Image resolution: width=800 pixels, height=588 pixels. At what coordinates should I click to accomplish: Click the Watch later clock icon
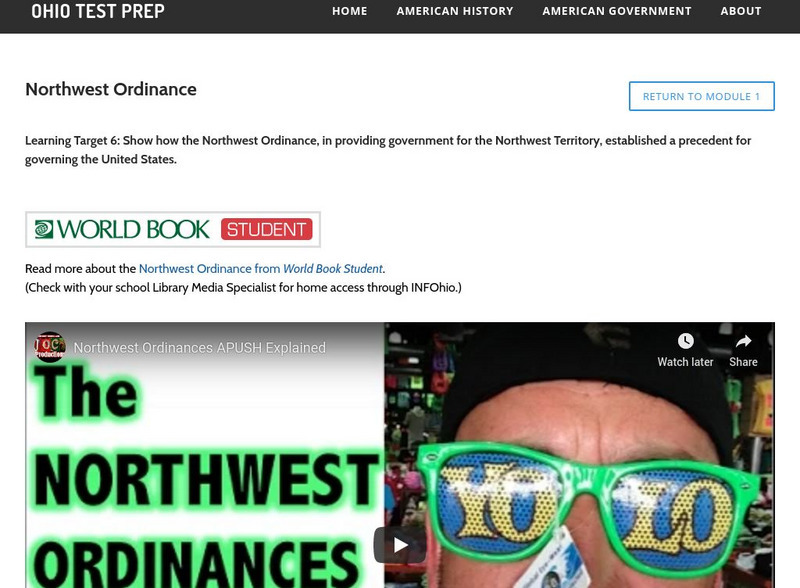click(x=685, y=340)
